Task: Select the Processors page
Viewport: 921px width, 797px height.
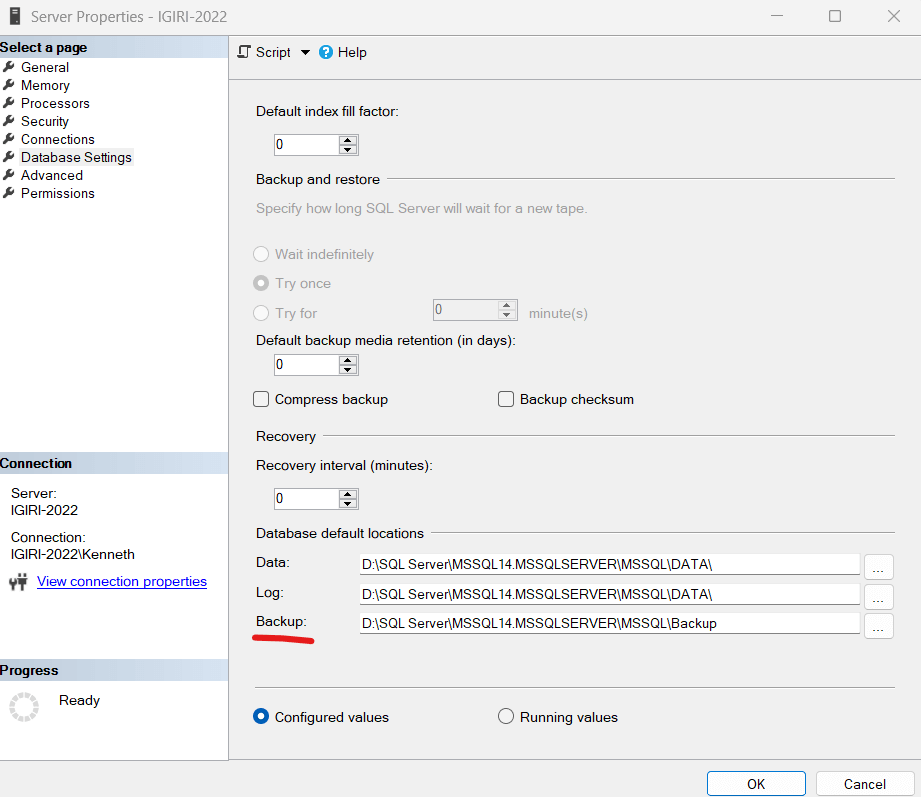Action: [55, 103]
